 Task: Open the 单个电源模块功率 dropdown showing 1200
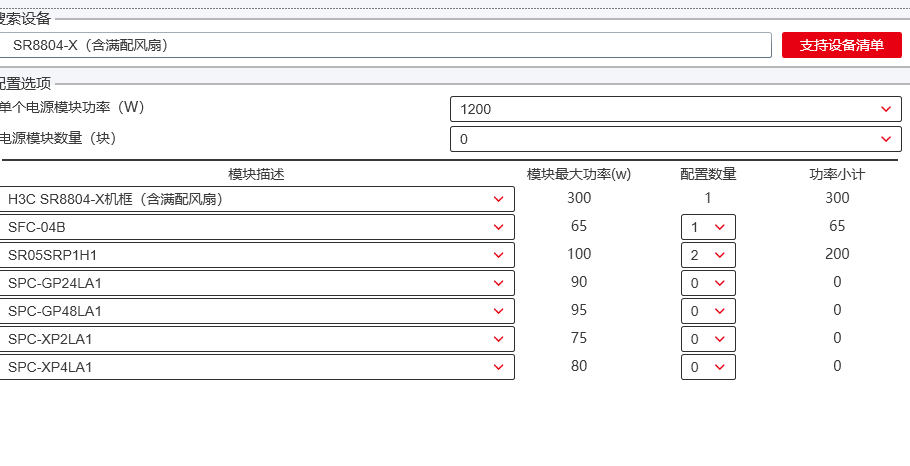pos(676,109)
